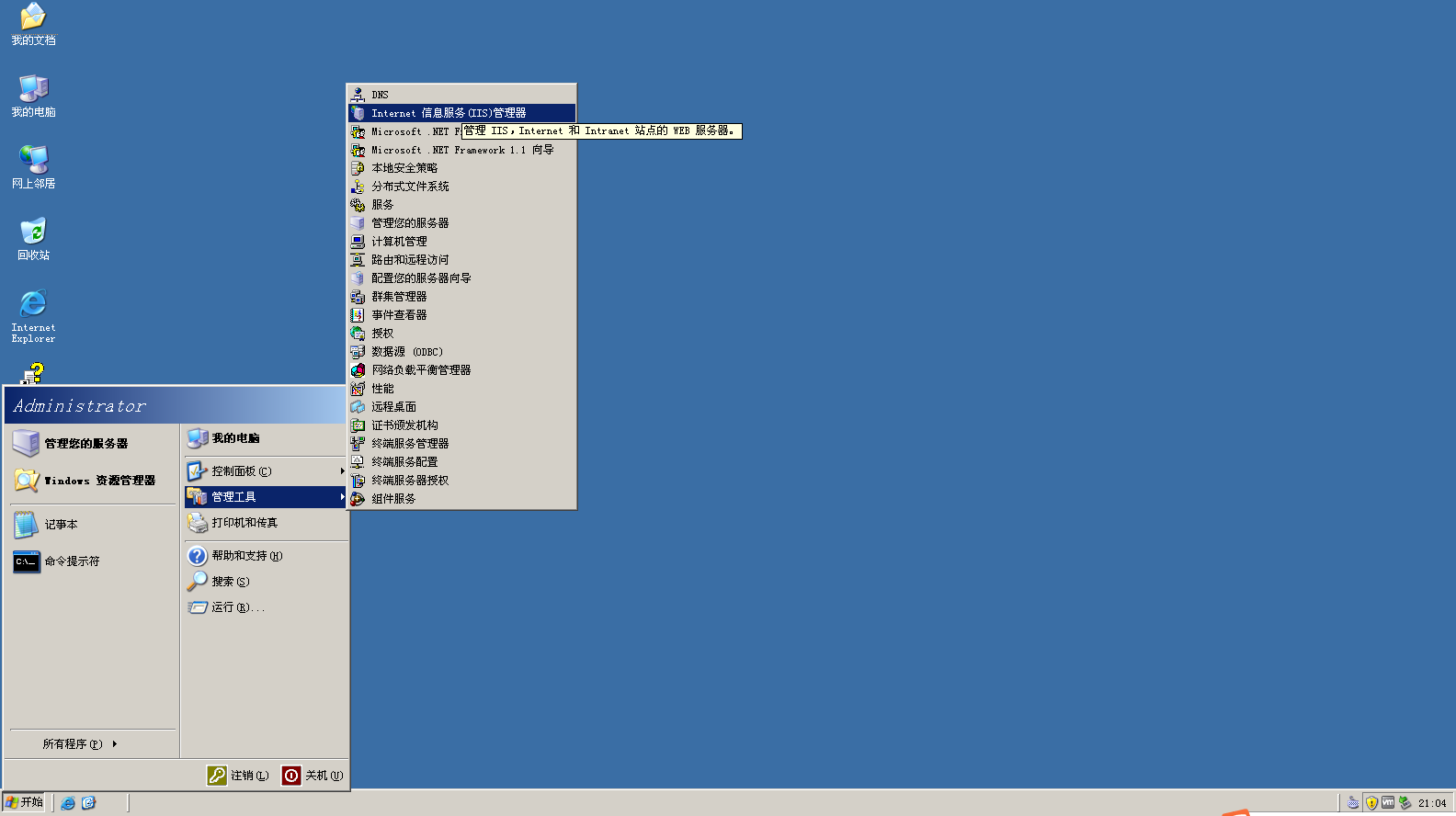
Task: Open the 运行 dialog entry
Action: tap(266, 607)
